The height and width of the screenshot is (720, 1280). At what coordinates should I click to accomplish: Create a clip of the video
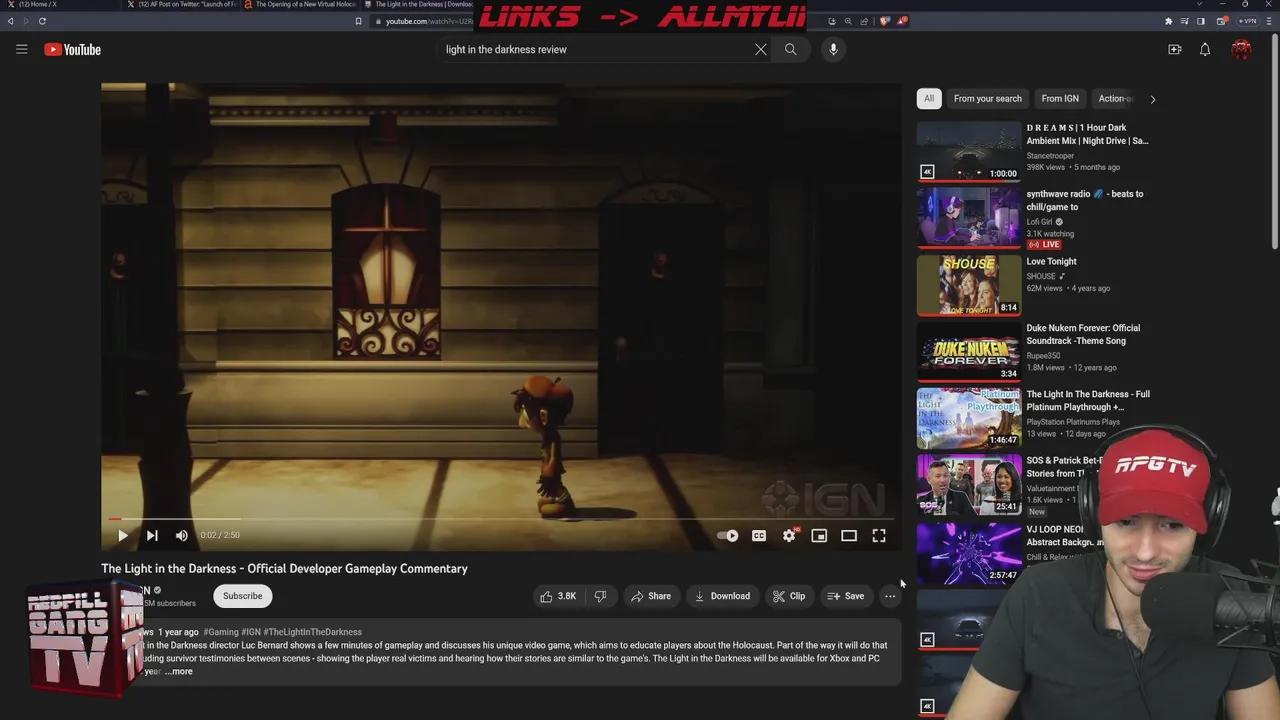tap(789, 596)
